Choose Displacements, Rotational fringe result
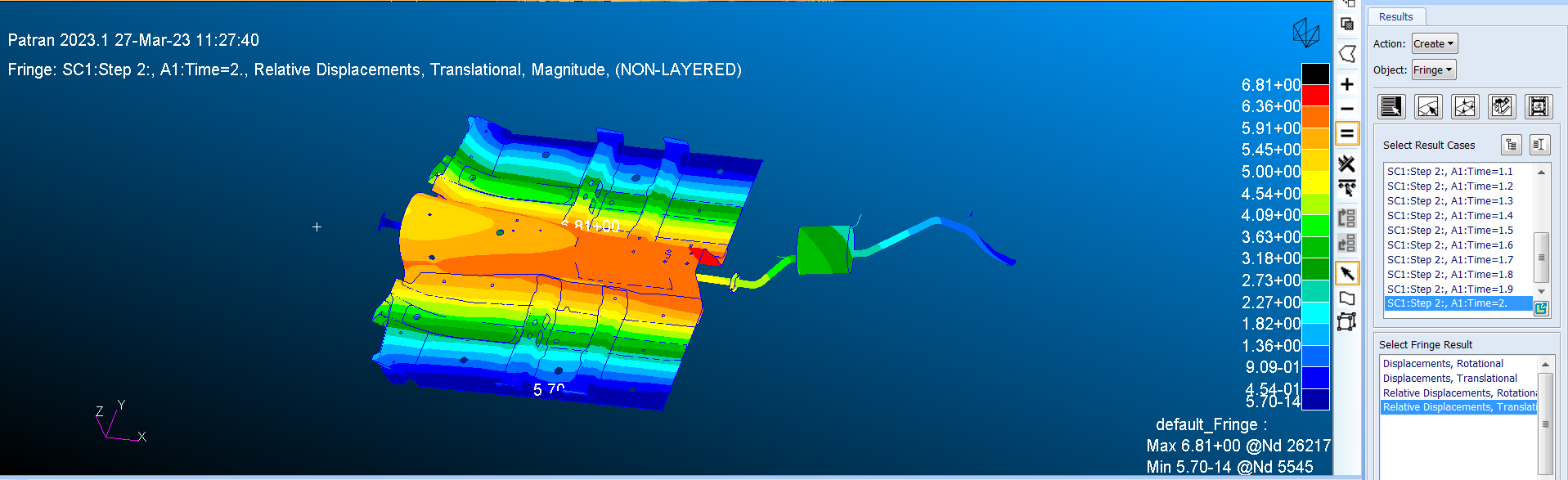The width and height of the screenshot is (1568, 480). tap(1443, 364)
